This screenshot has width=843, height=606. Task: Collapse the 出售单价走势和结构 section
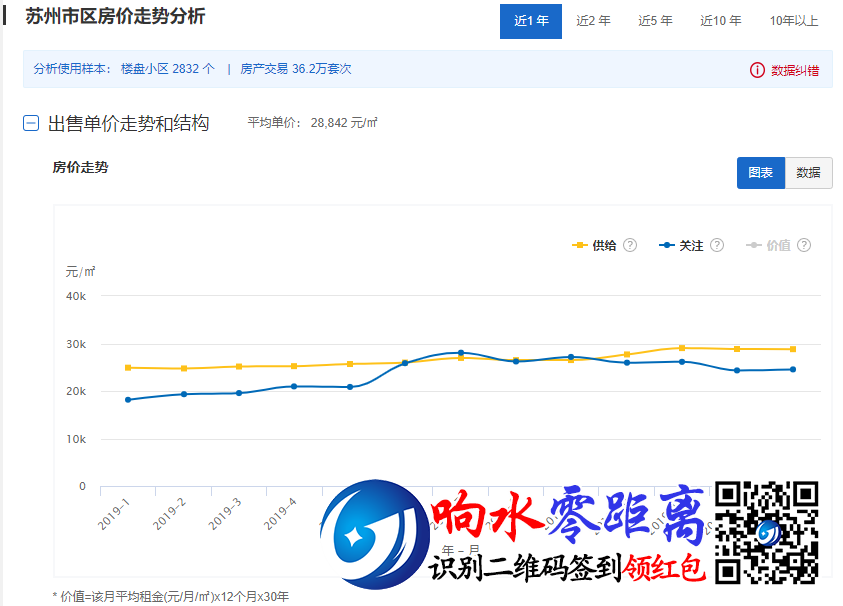pos(31,123)
